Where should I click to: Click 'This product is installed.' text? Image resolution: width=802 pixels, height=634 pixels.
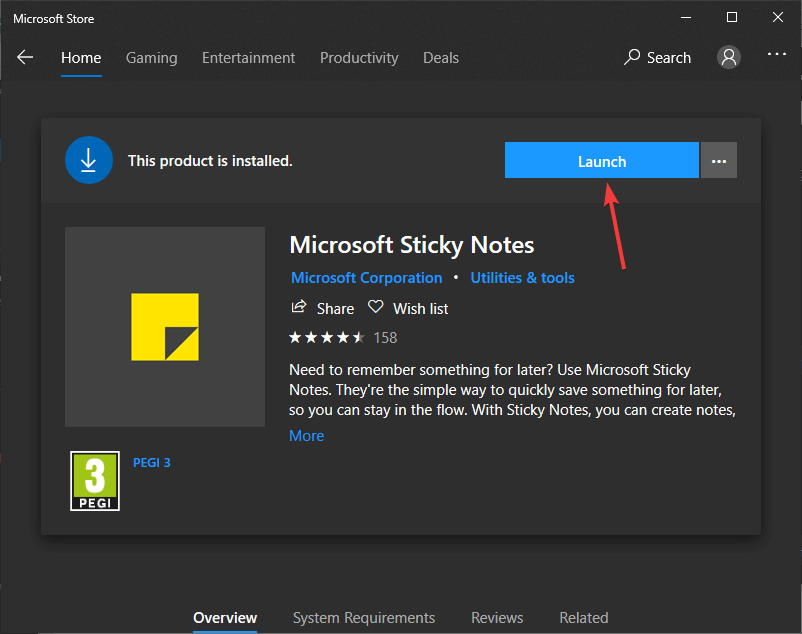click(210, 161)
